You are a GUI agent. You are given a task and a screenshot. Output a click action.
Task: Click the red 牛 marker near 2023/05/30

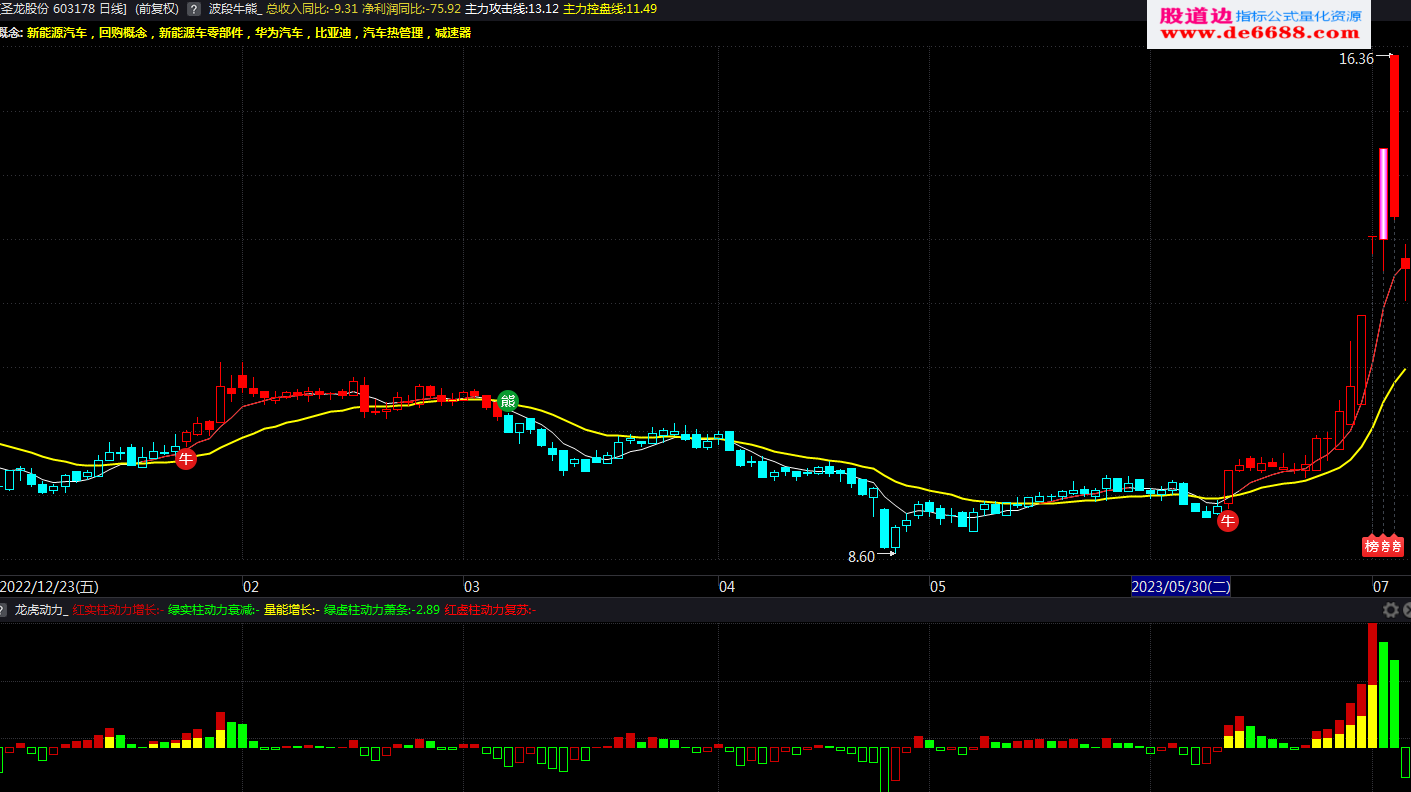(1227, 521)
